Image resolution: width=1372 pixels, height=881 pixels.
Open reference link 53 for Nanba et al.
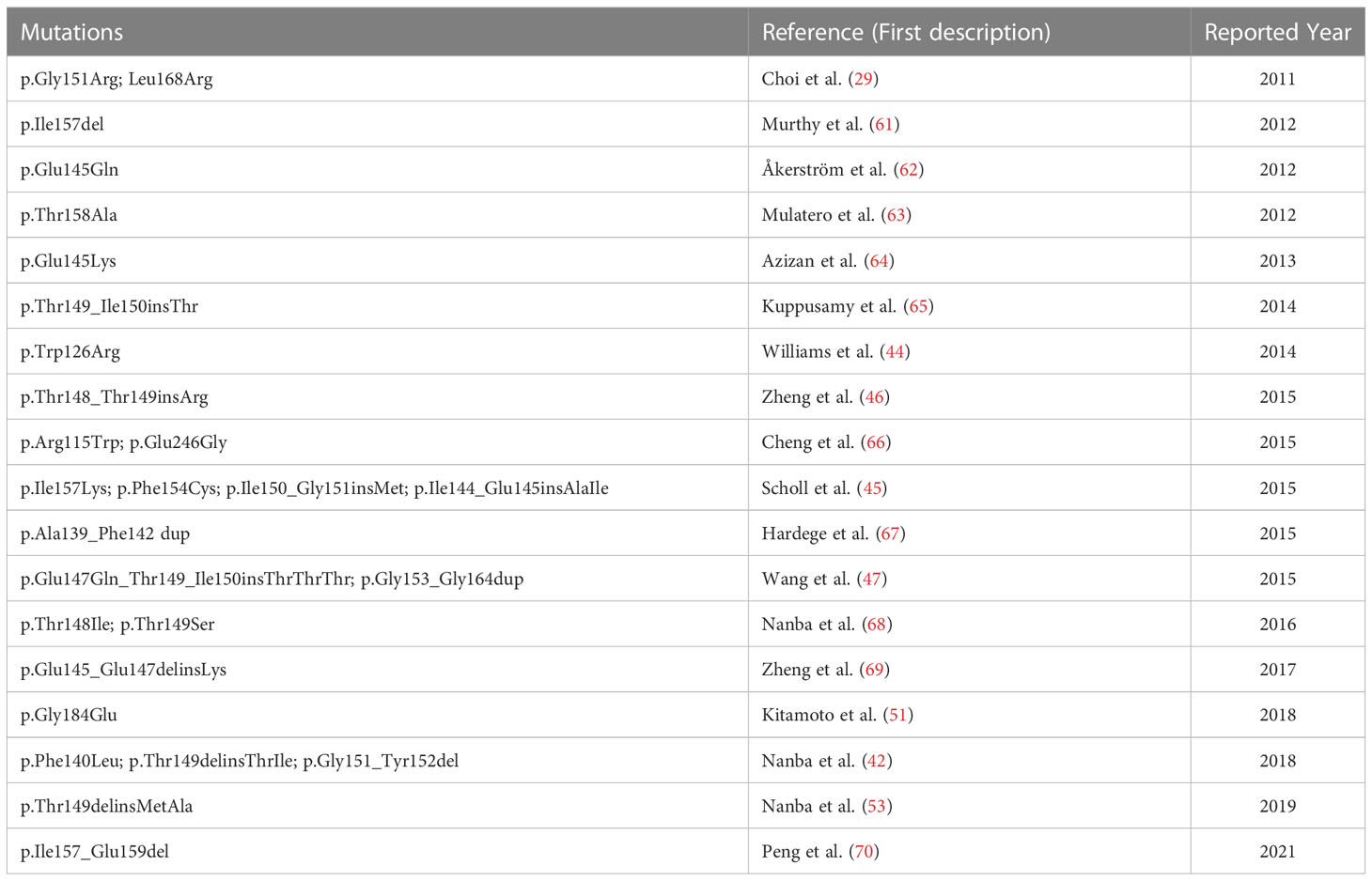(x=878, y=806)
